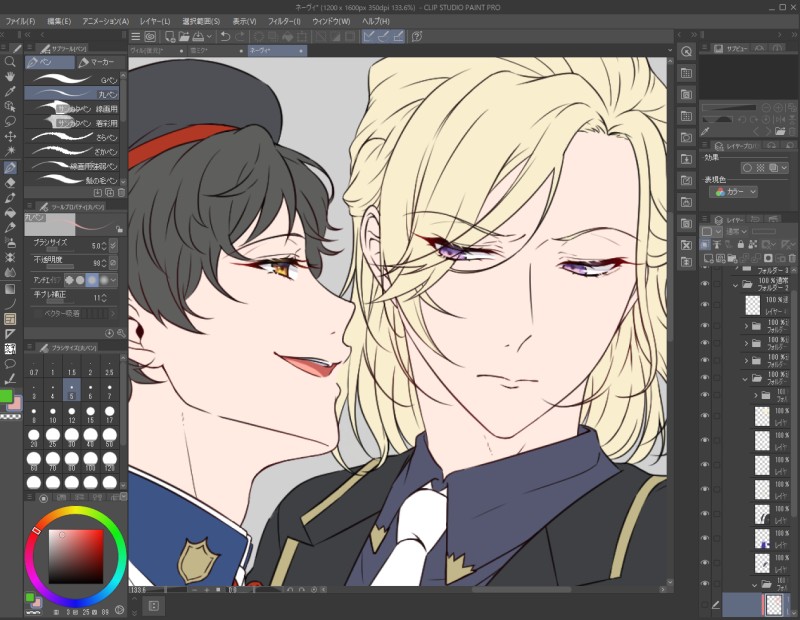Select the middle anti-aliasing option
Screen dimensions: 800x620
click(92, 280)
